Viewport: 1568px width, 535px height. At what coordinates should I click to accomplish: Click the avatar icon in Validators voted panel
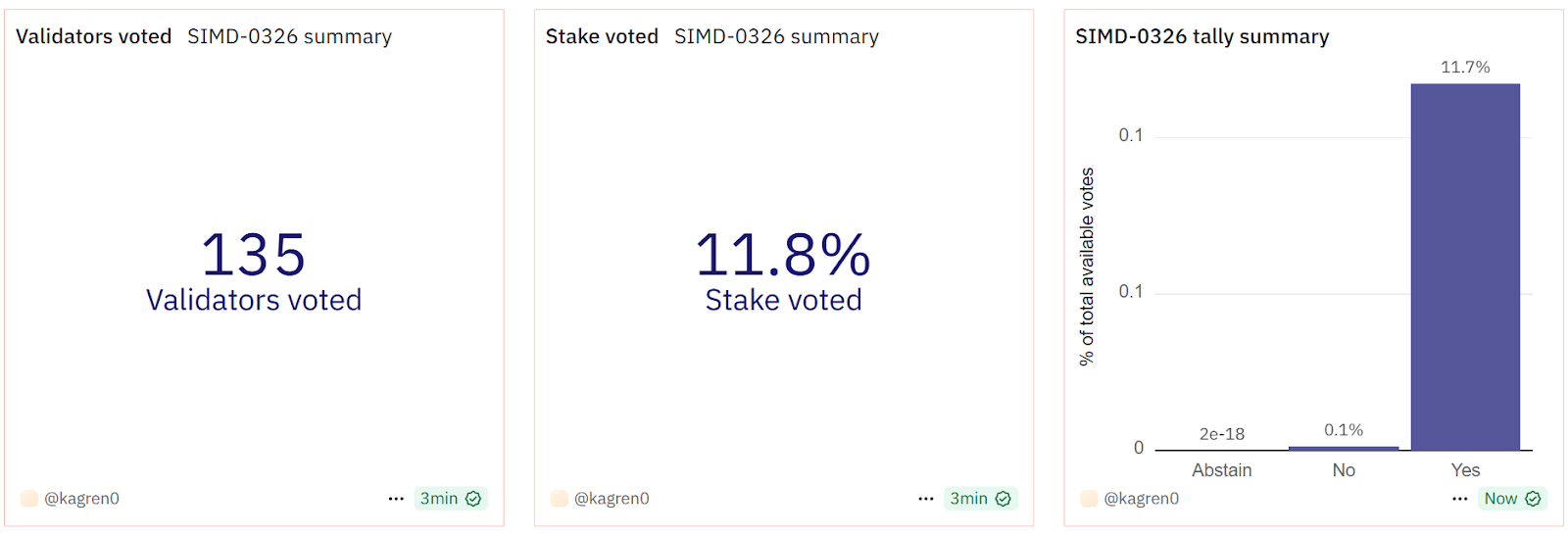(29, 499)
